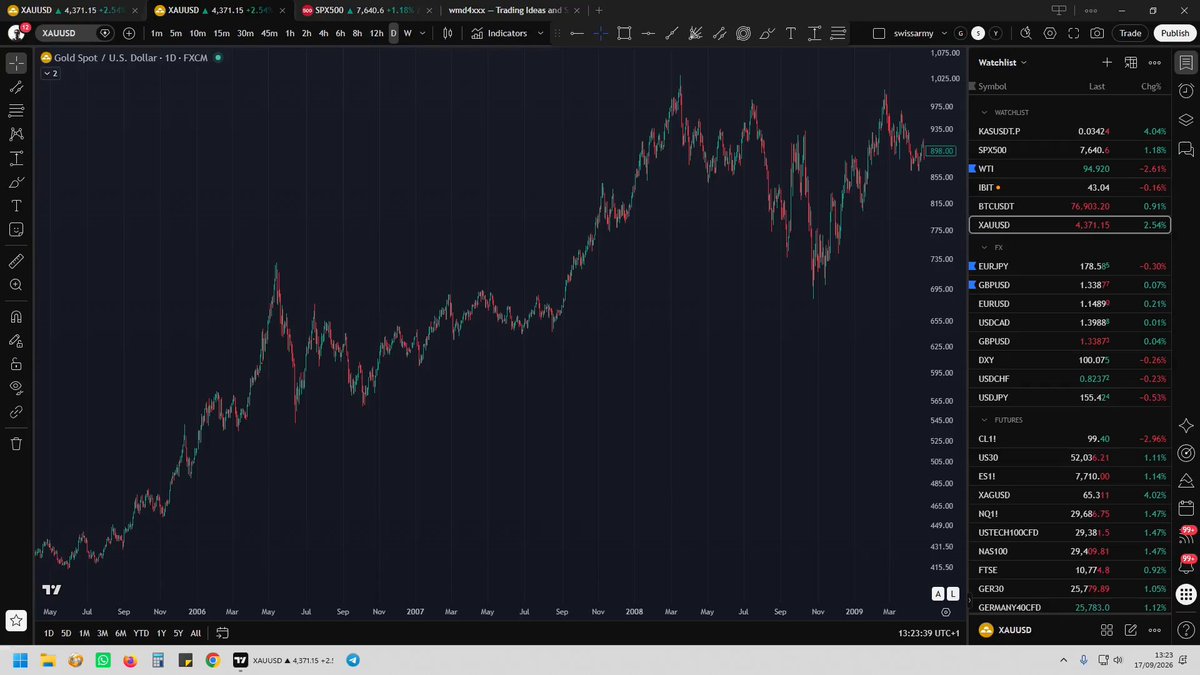
Task: Enter fullscreen mode from the top toolbar
Action: click(1073, 33)
